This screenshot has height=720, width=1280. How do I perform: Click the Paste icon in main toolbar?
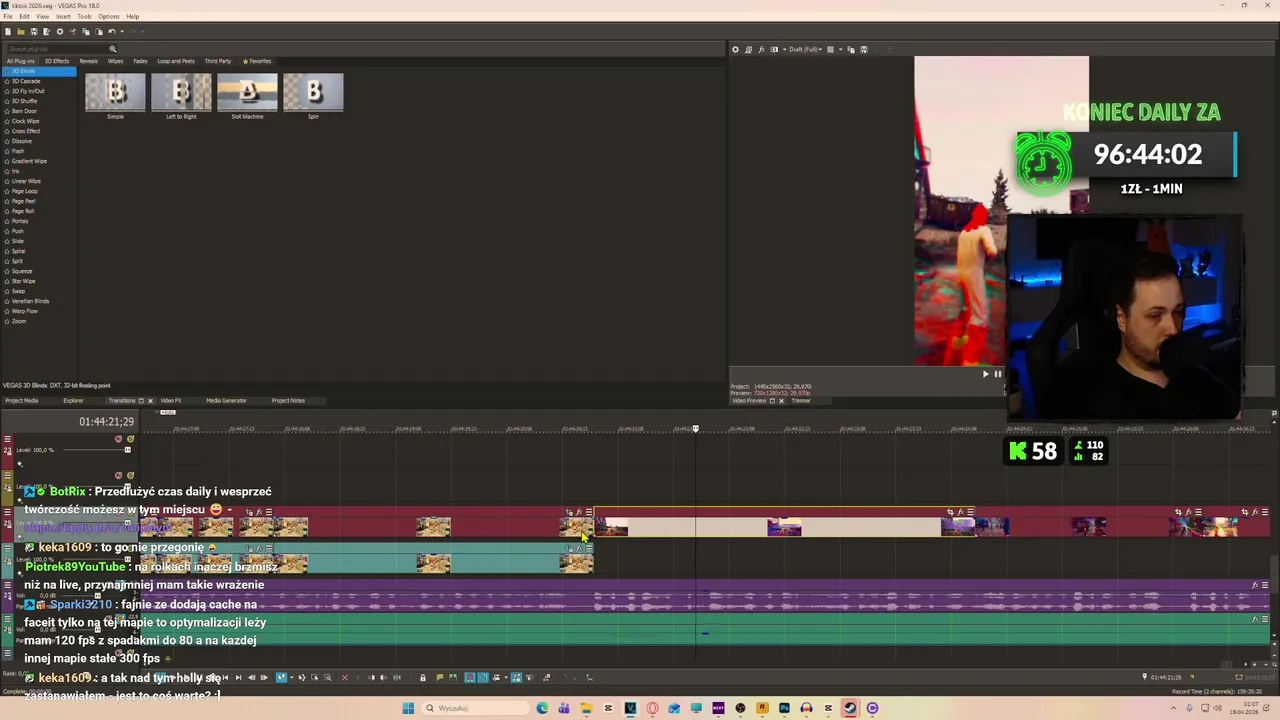(98, 31)
